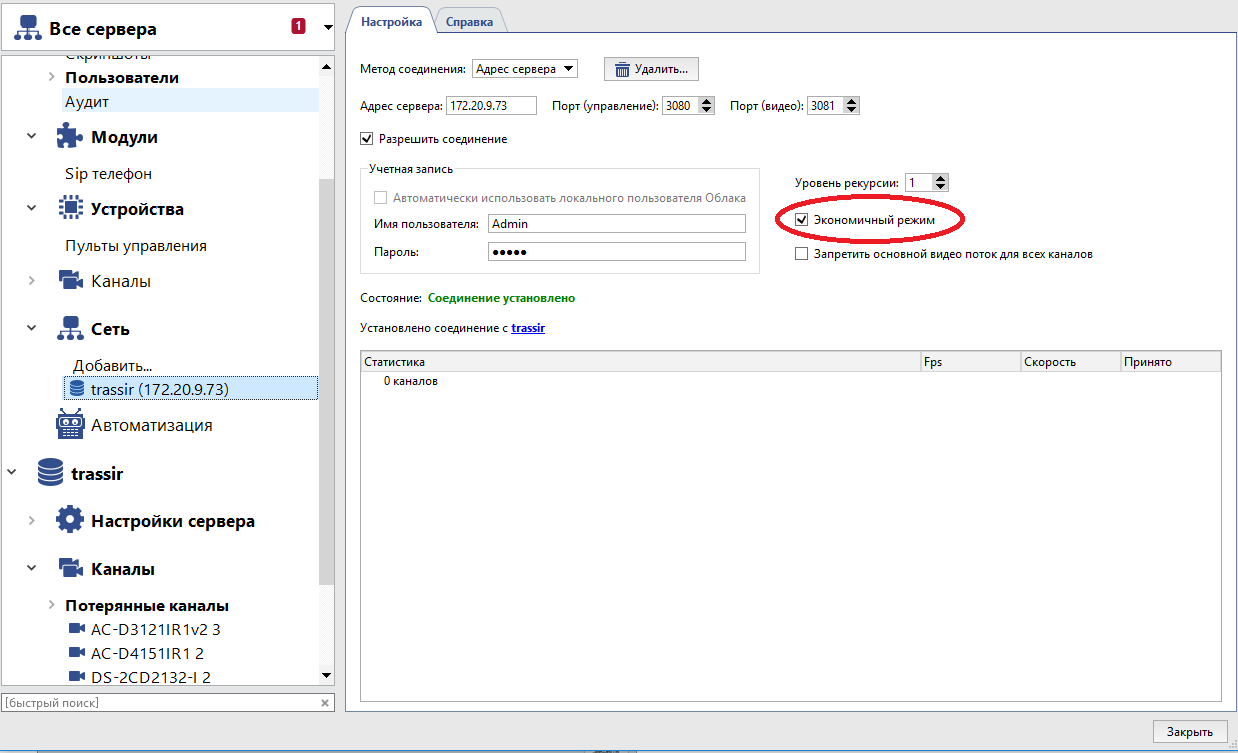The width and height of the screenshot is (1238, 753).
Task: Click the Устройства chip icon
Action: 69,208
